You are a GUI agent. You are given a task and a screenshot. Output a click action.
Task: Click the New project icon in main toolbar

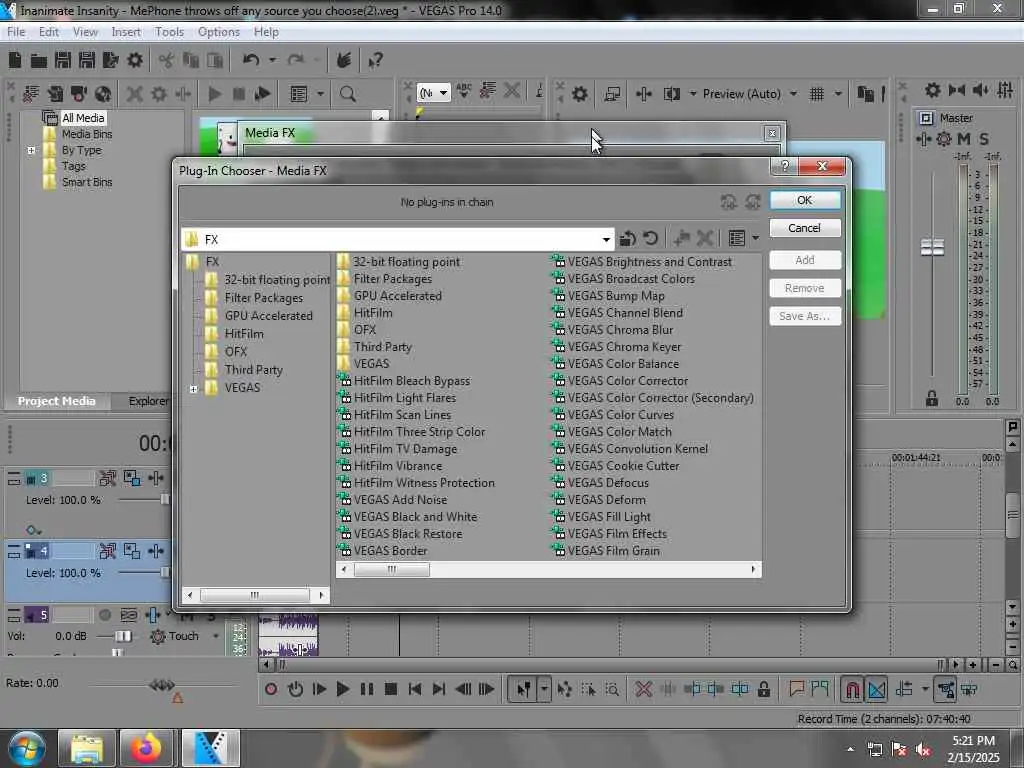coord(15,61)
